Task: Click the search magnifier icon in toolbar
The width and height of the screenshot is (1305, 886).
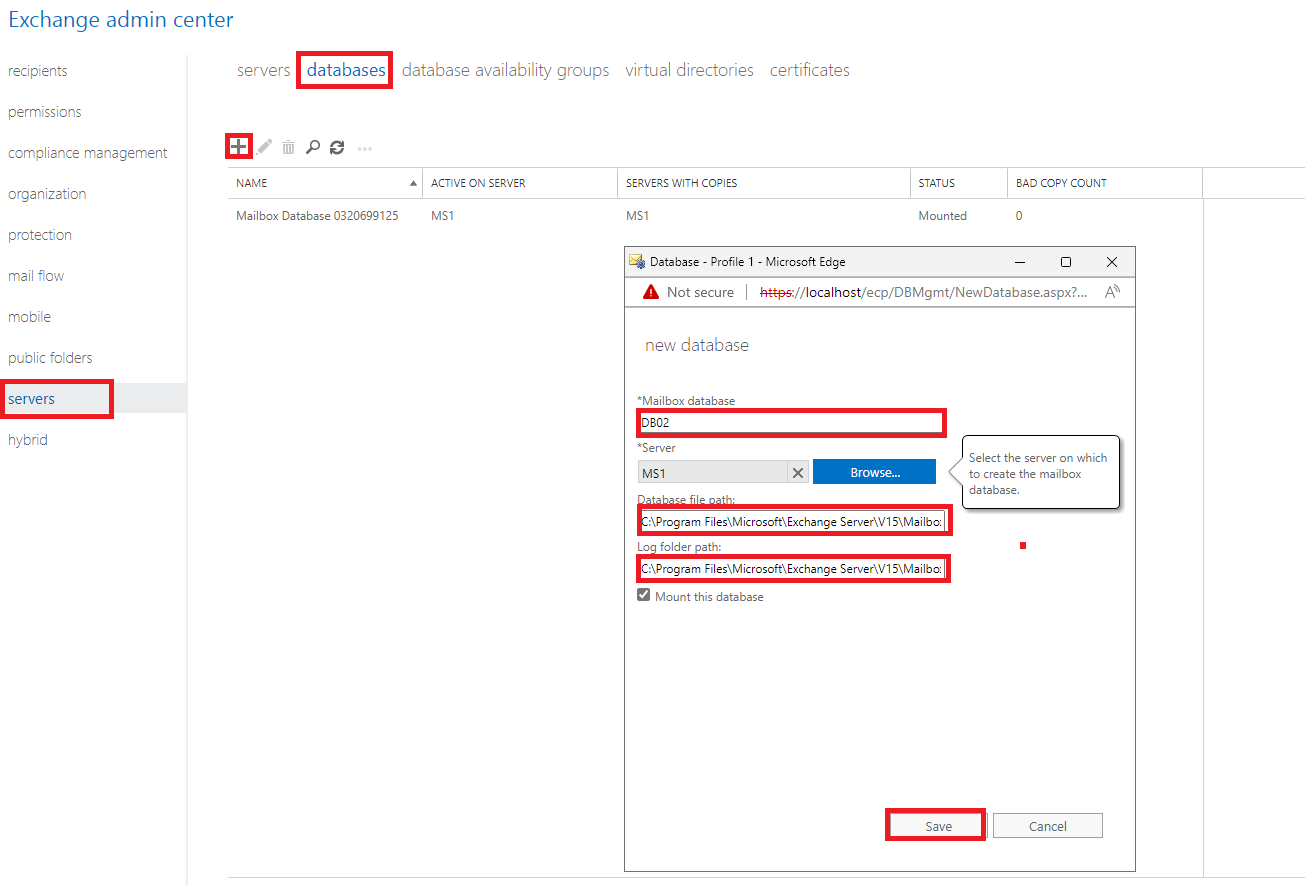Action: [313, 147]
